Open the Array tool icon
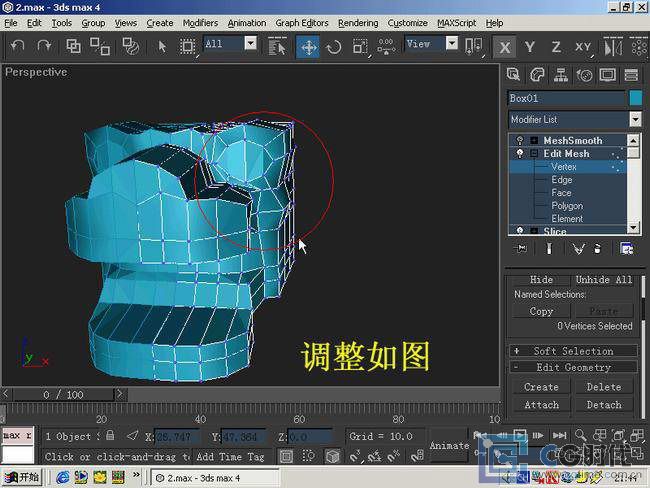The height and width of the screenshot is (488, 650). (639, 46)
